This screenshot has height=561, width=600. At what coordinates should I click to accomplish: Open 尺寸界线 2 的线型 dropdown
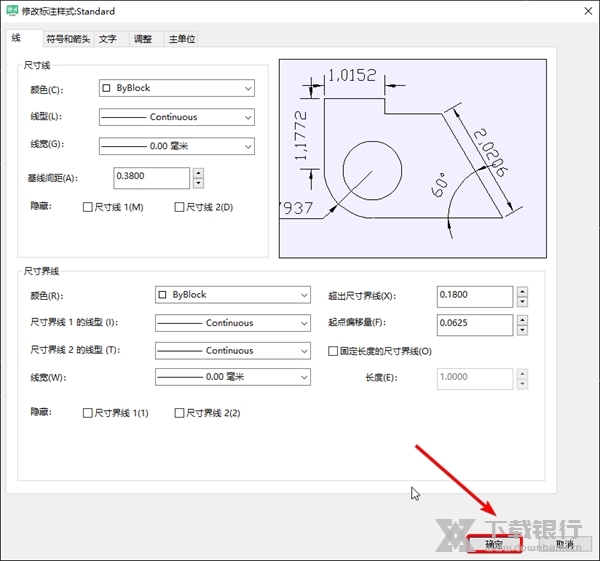point(233,351)
